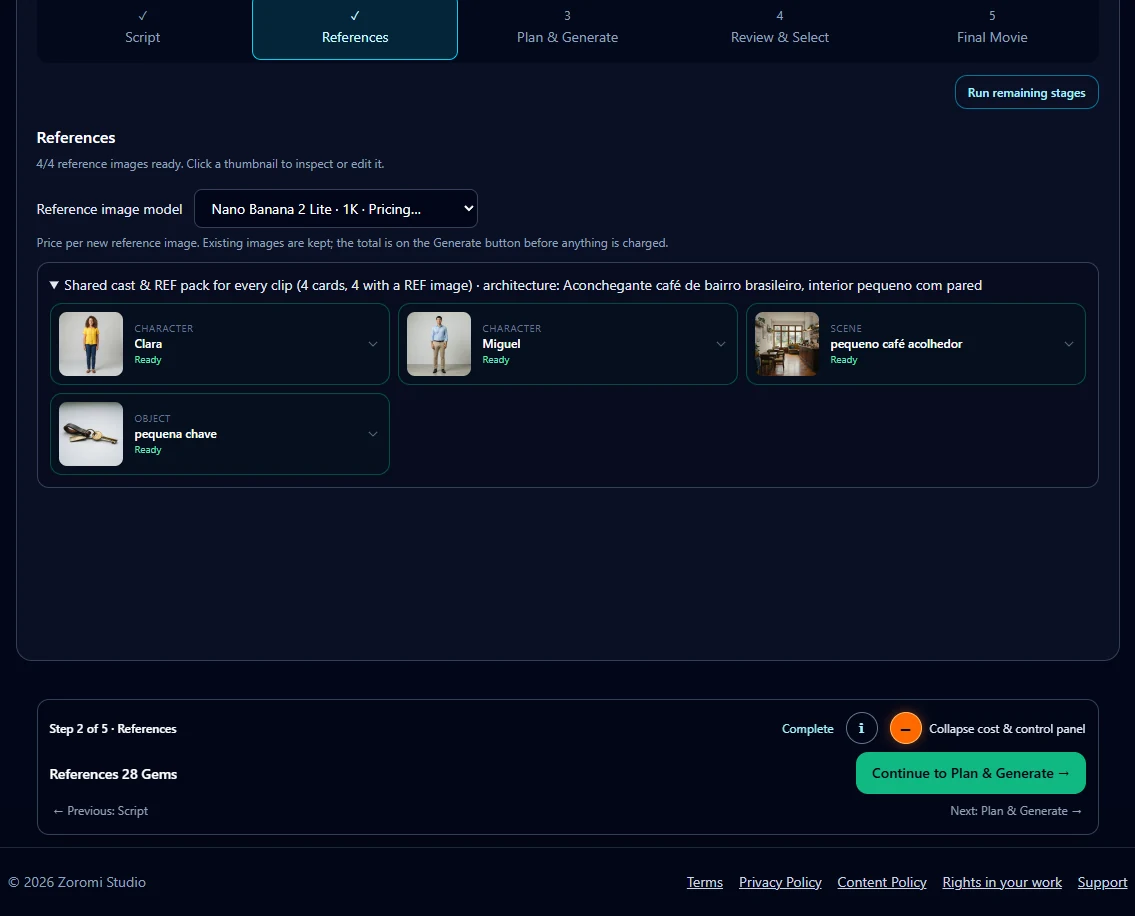
Task: Follow the Next: Plan & Generate link
Action: pos(1016,811)
